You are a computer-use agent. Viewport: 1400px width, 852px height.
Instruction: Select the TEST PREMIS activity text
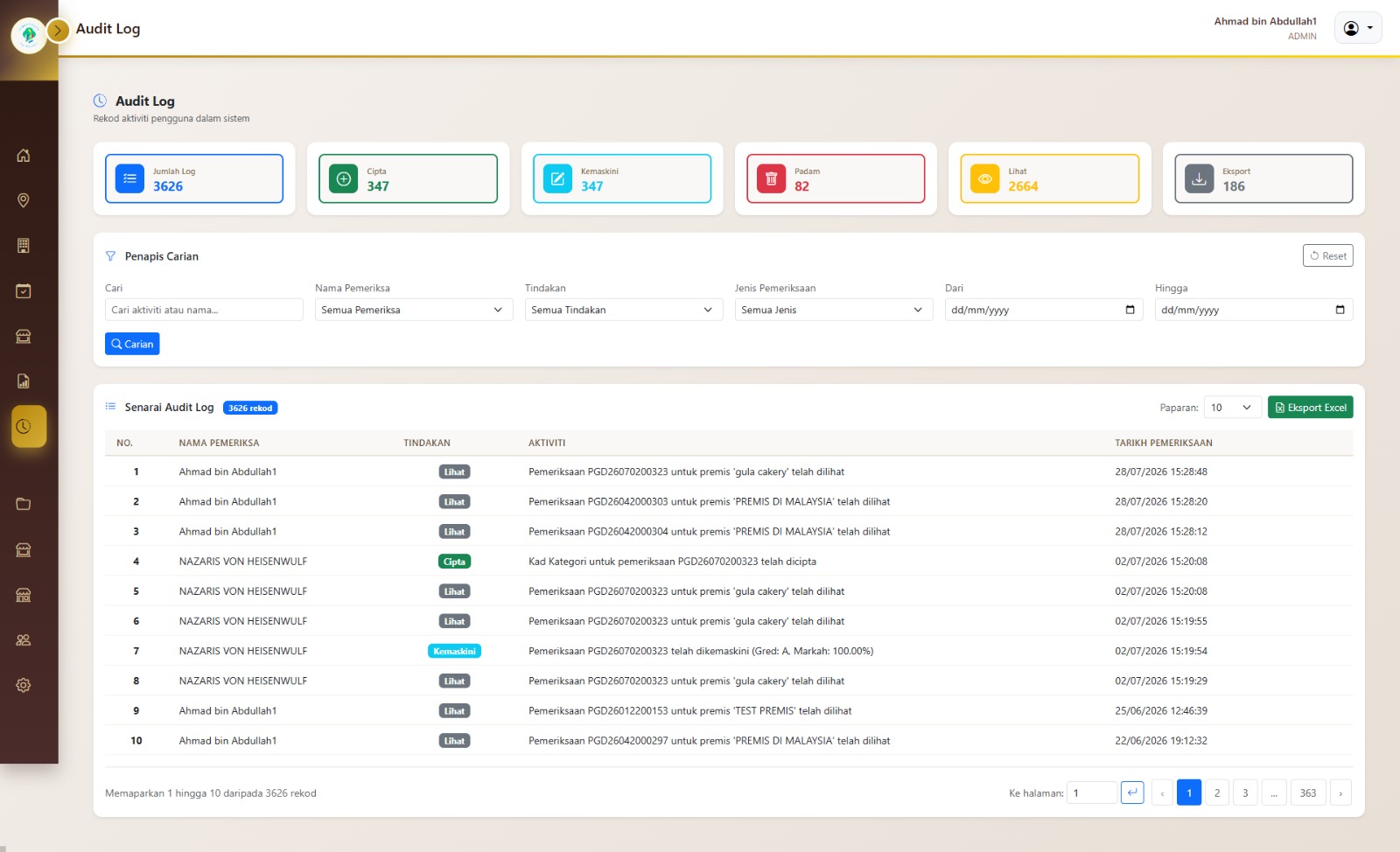click(x=689, y=710)
